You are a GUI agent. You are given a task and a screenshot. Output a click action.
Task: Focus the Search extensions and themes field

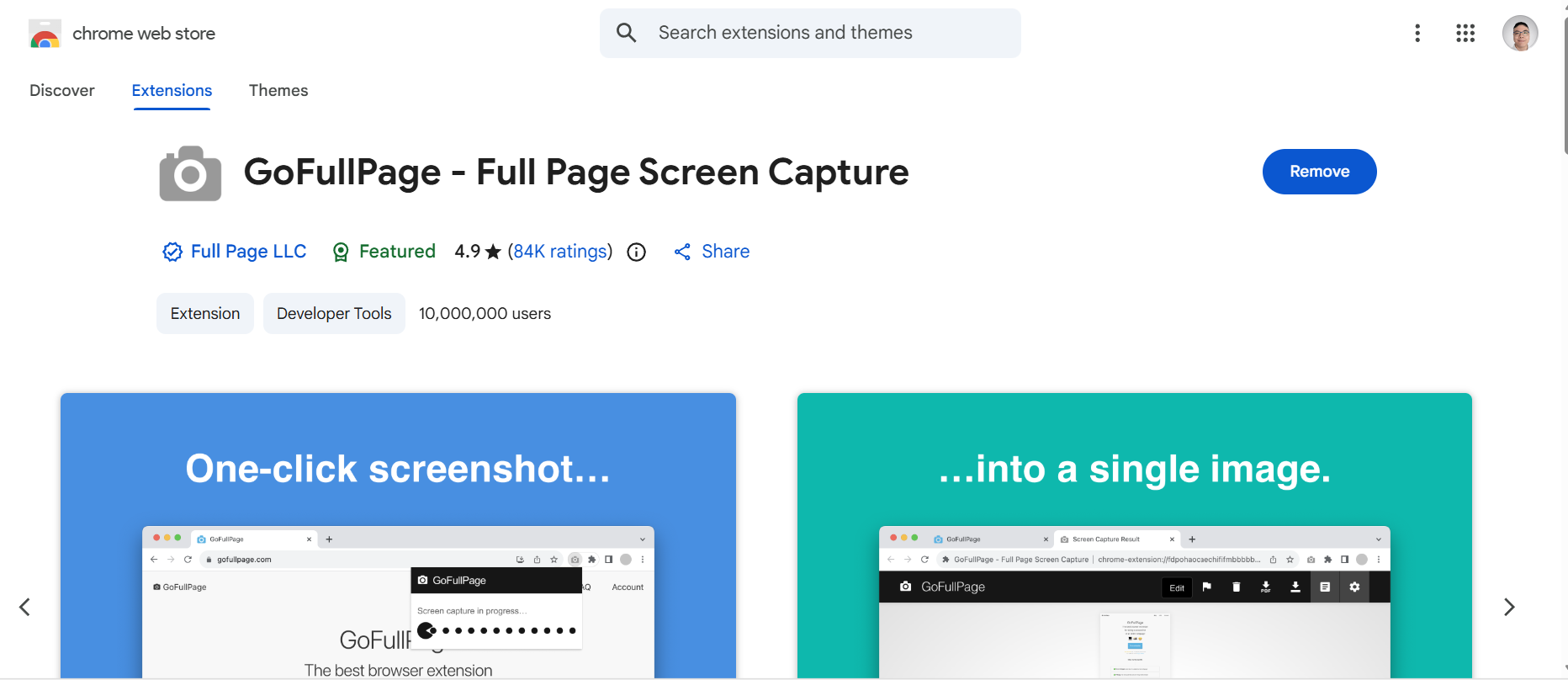(810, 33)
